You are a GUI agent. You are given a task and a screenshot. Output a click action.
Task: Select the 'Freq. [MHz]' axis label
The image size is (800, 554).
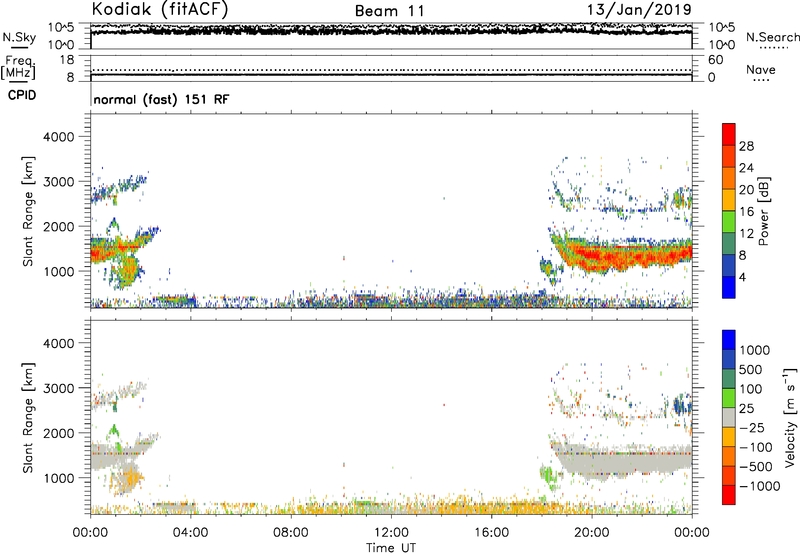pos(18,67)
